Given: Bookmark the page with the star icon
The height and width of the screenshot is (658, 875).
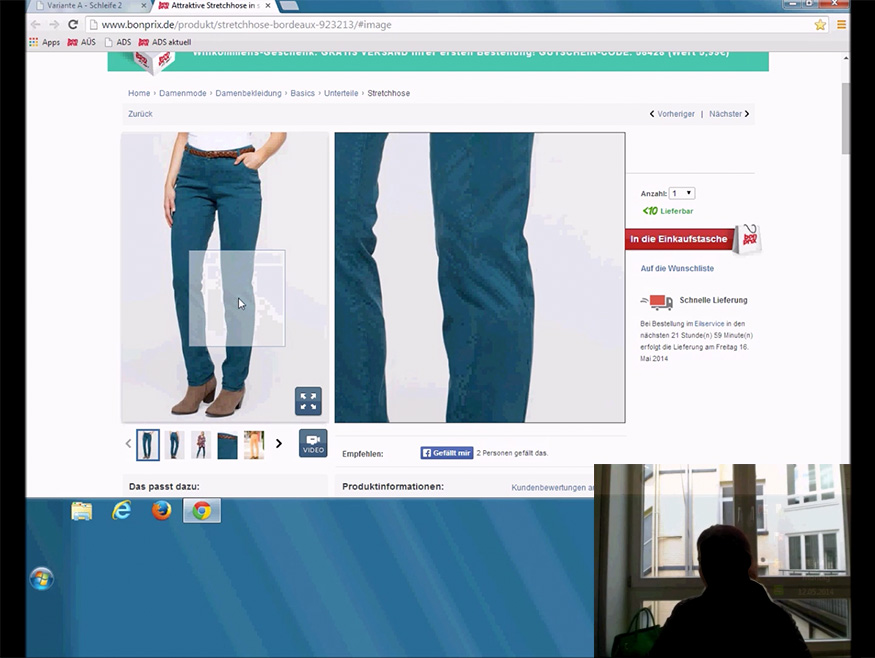Looking at the screenshot, I should [x=820, y=25].
